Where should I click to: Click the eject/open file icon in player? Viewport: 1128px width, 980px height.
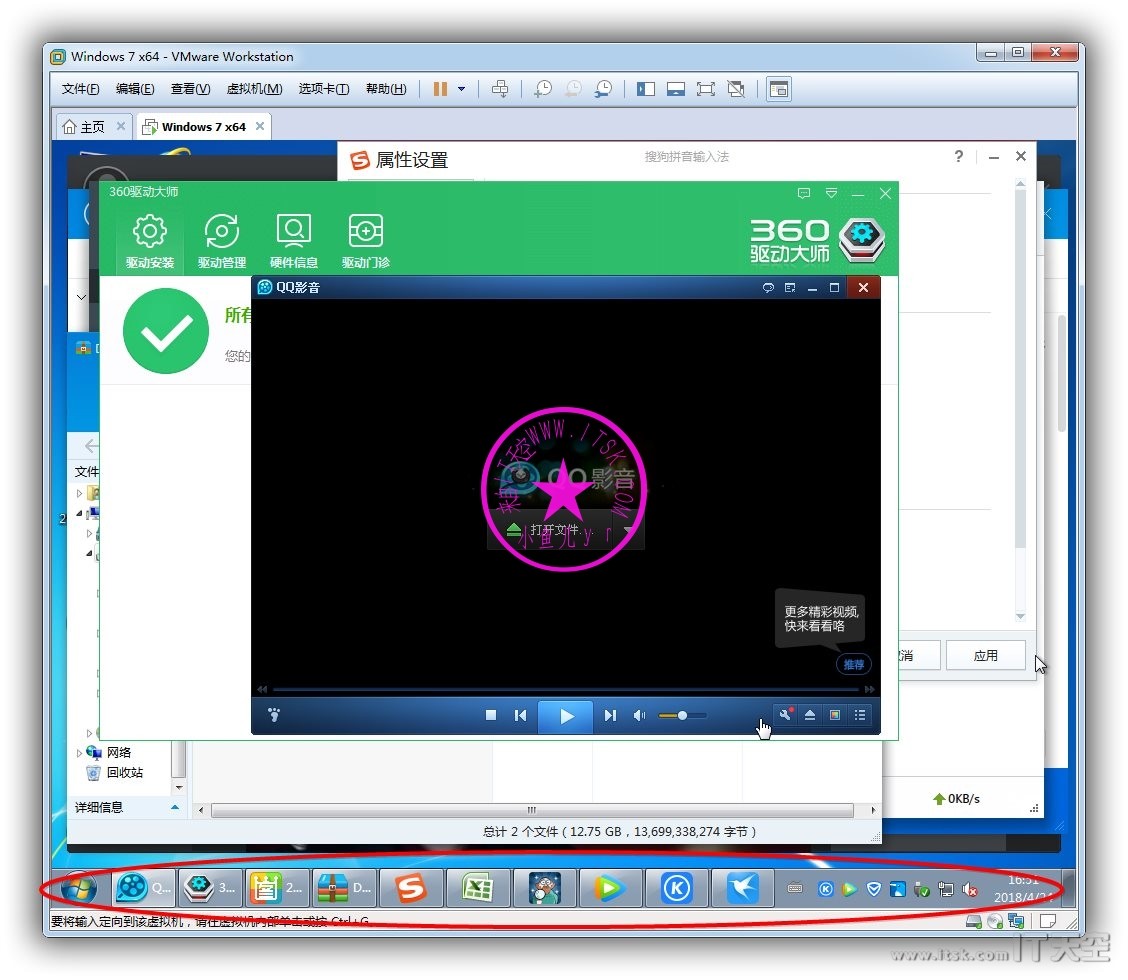coord(810,715)
